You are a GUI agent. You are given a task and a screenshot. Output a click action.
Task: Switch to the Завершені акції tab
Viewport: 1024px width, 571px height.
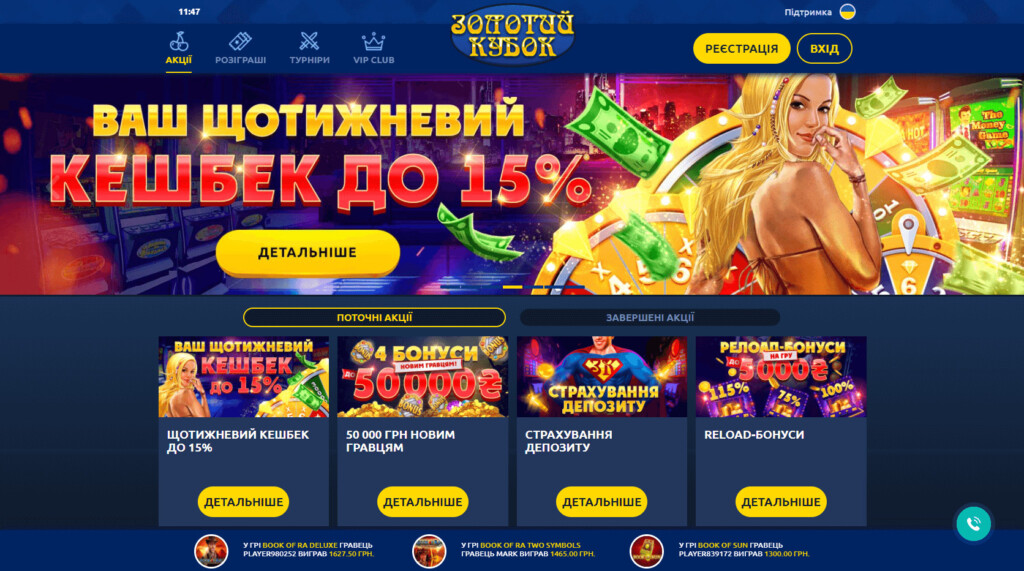(650, 318)
